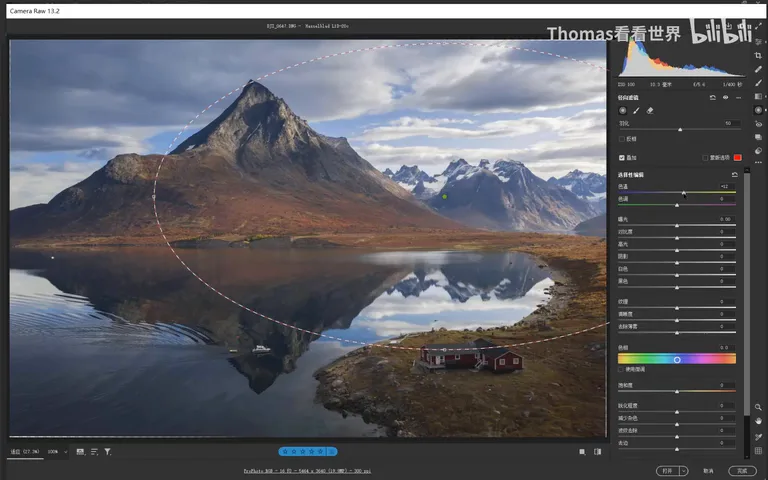Adjust the color temperature slider
Screen dimensions: 768x480
tap(677, 192)
